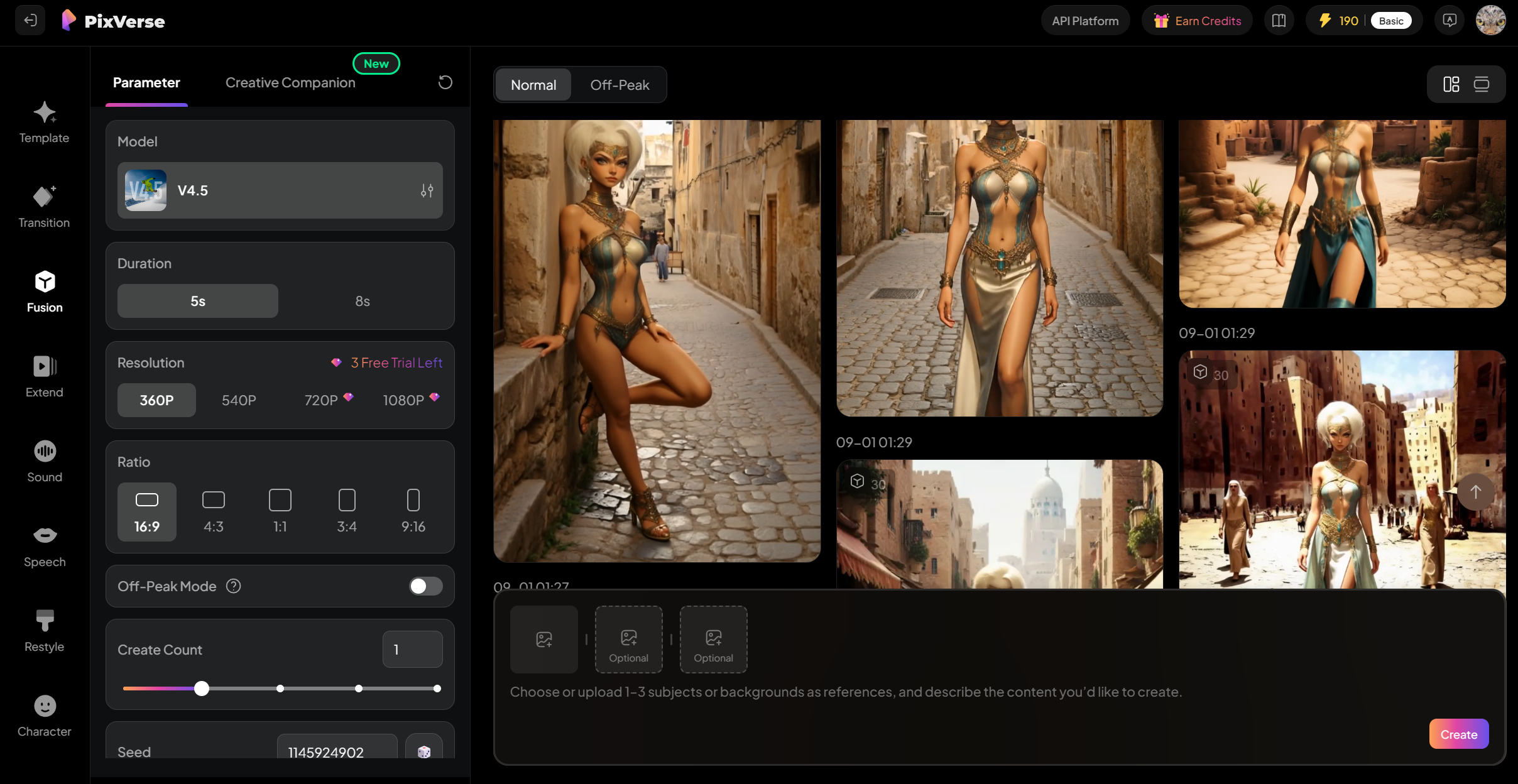Open the Sound tool
The height and width of the screenshot is (784, 1518).
[44, 462]
